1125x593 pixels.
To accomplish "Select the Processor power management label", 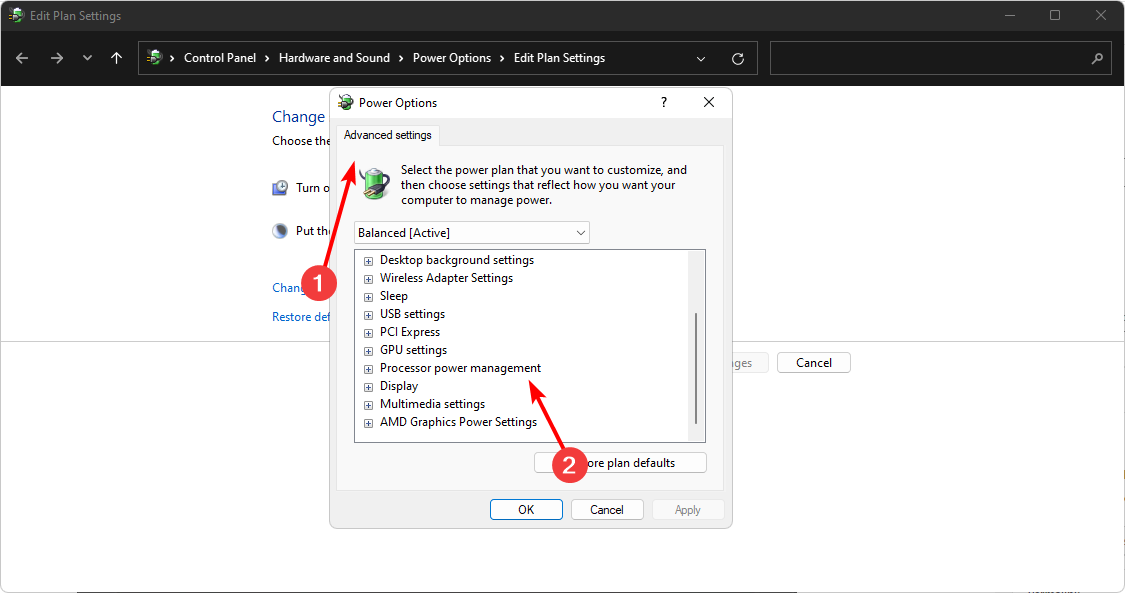I will 461,368.
